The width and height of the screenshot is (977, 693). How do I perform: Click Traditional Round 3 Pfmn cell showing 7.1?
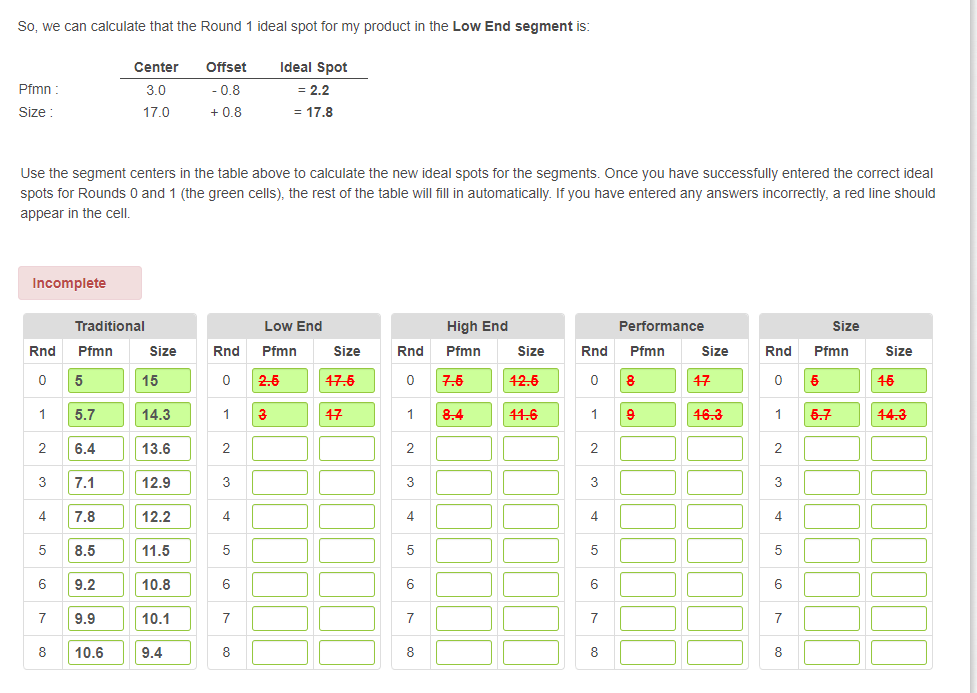click(95, 482)
